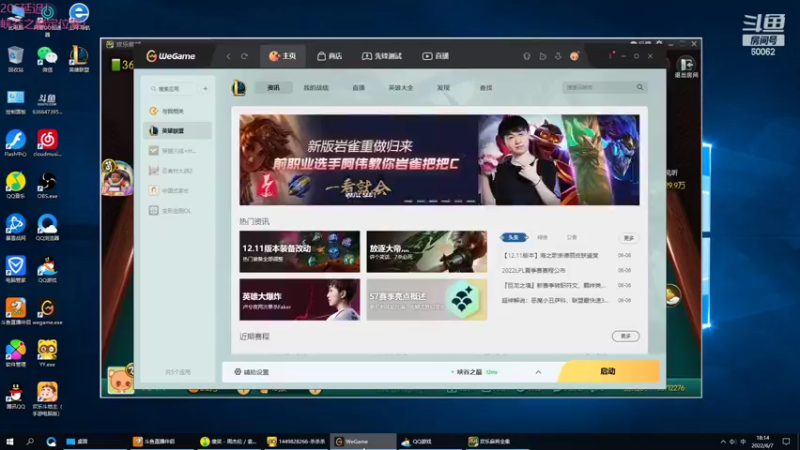Screen dimensions: 800x450
Task: Open the 2022LPL夏季赛赛程公布 news link
Action: (533, 270)
